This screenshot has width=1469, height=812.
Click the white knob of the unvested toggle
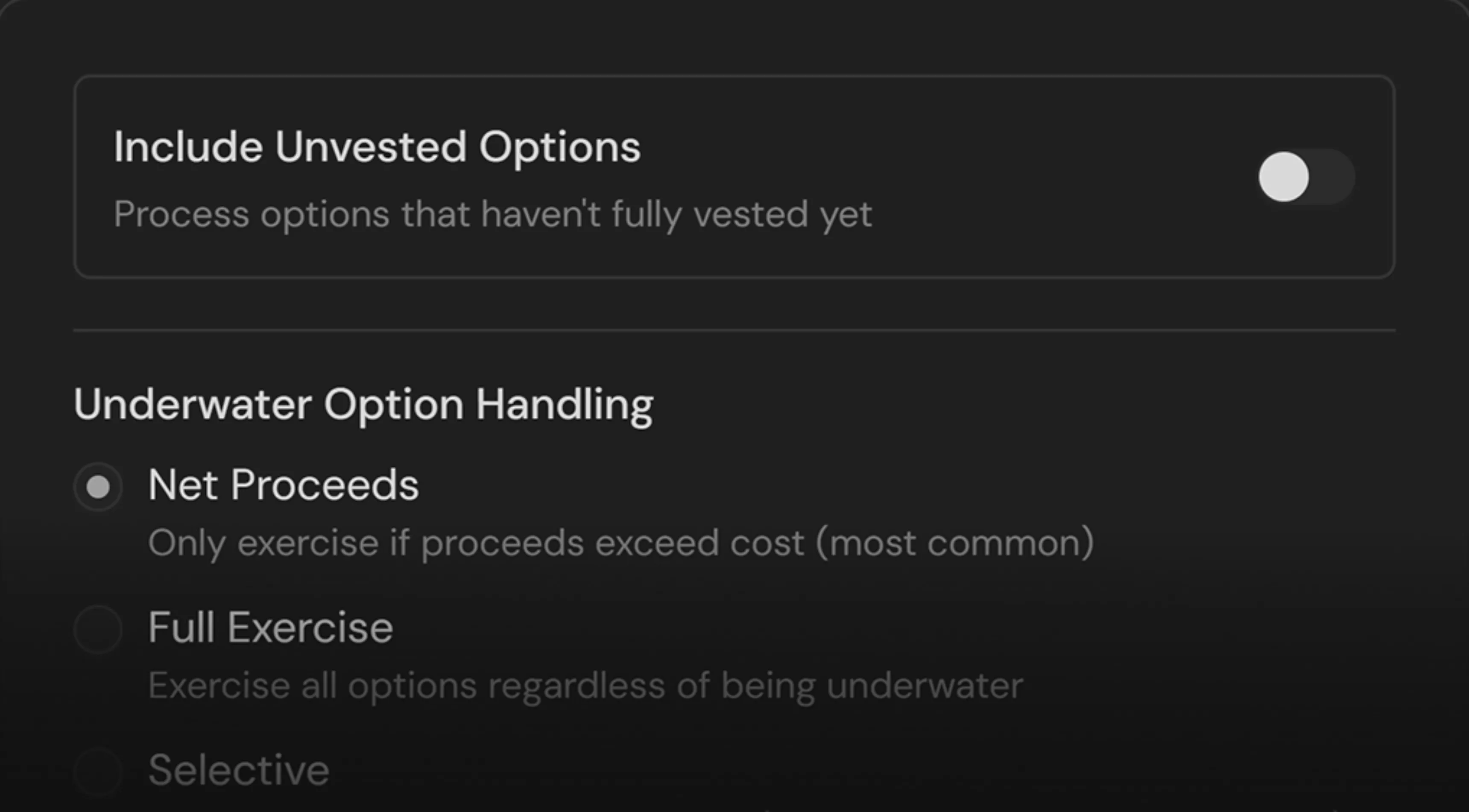pyautogui.click(x=1284, y=177)
